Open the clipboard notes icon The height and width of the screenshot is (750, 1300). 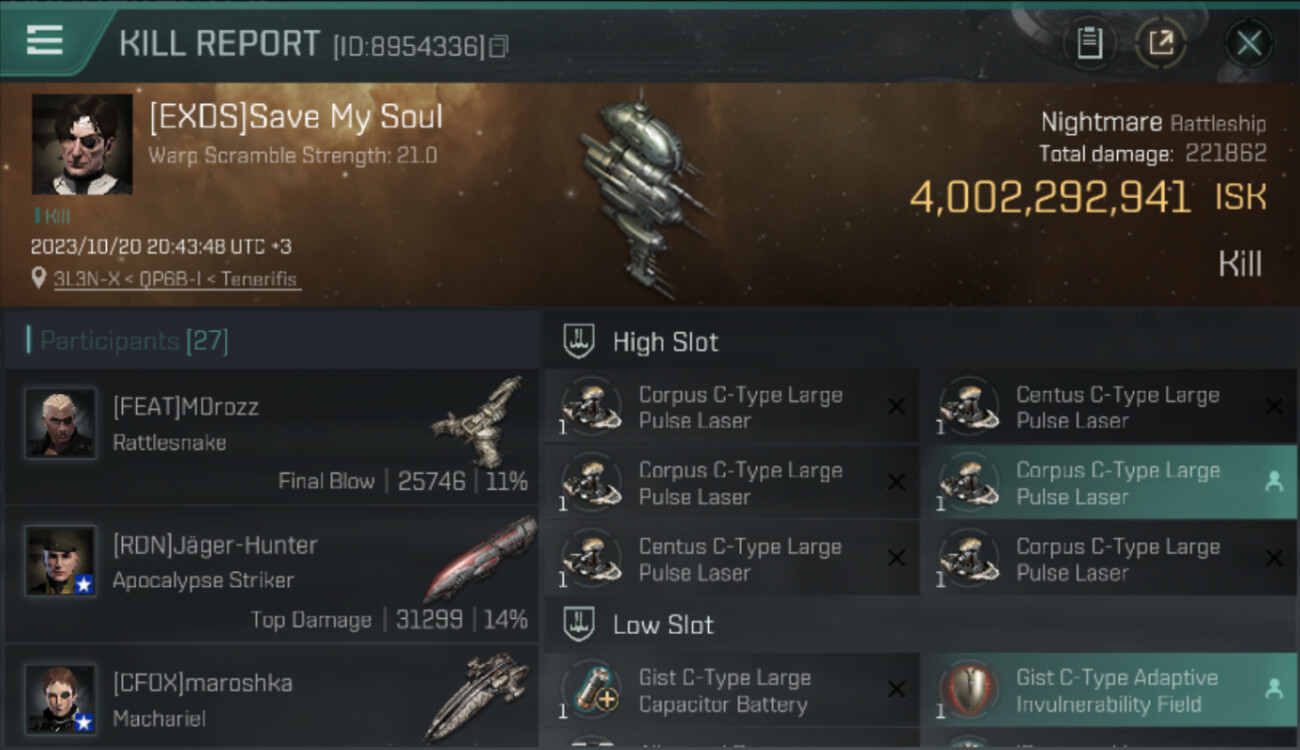1089,43
